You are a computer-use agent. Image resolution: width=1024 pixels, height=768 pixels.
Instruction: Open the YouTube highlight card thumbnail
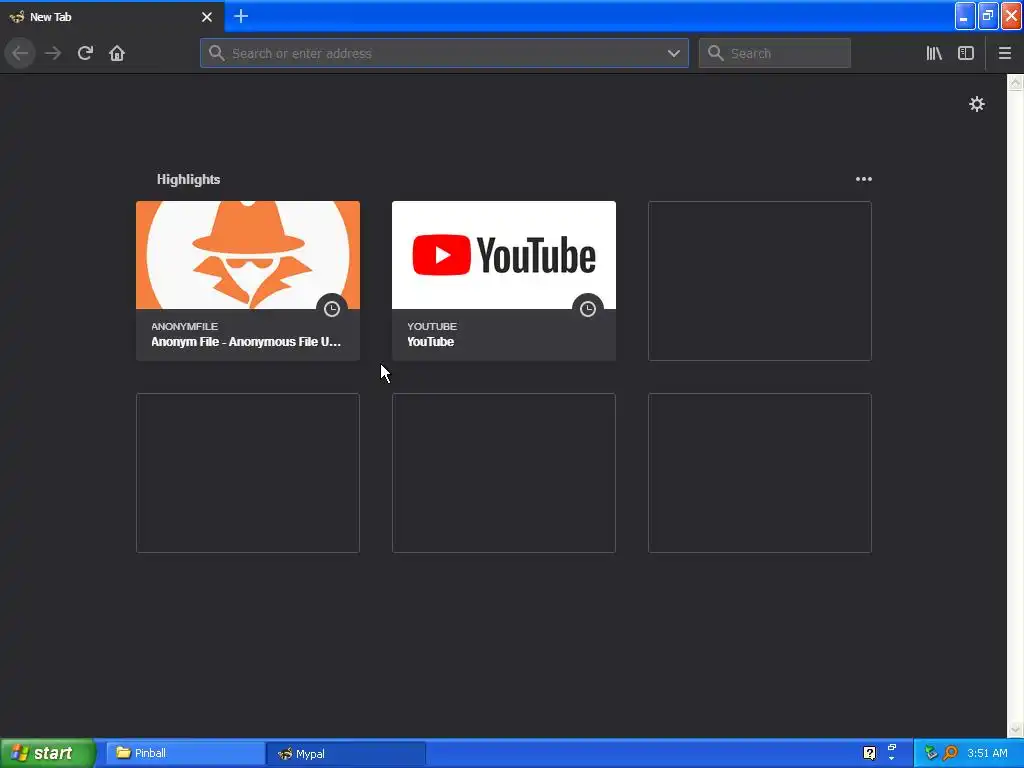[x=504, y=255]
